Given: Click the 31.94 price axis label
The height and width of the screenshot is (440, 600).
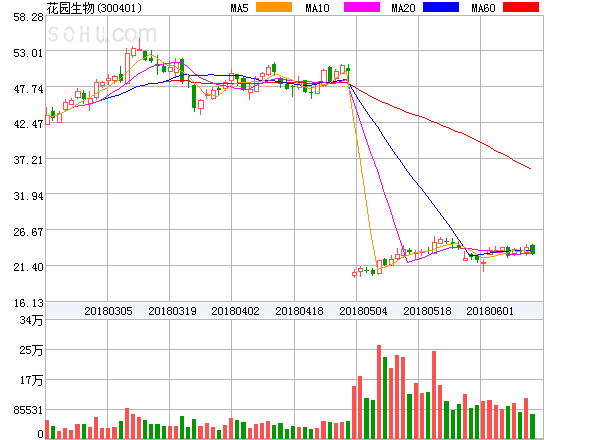Looking at the screenshot, I should 28,196.
